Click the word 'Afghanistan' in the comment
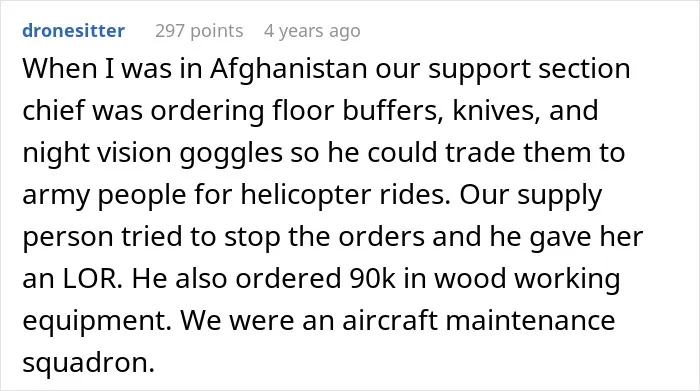Viewport: 700px width, 391px height. click(288, 69)
